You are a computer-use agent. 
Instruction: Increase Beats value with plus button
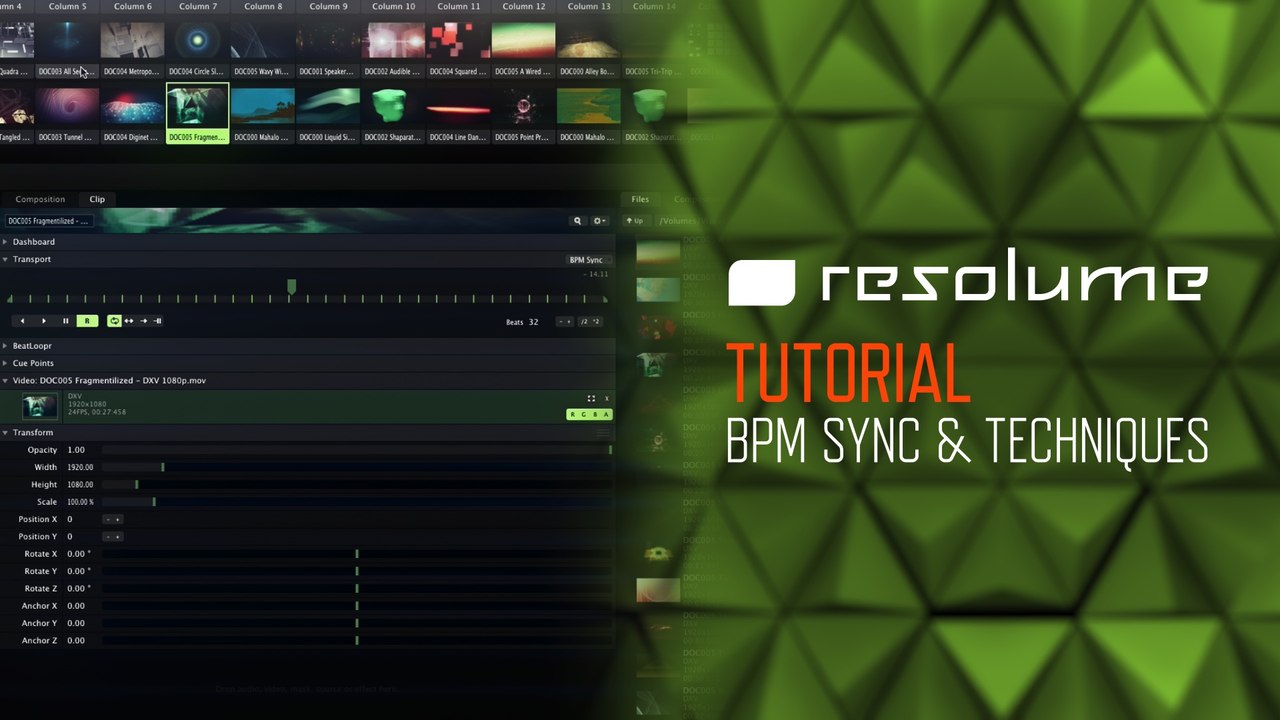click(x=569, y=322)
